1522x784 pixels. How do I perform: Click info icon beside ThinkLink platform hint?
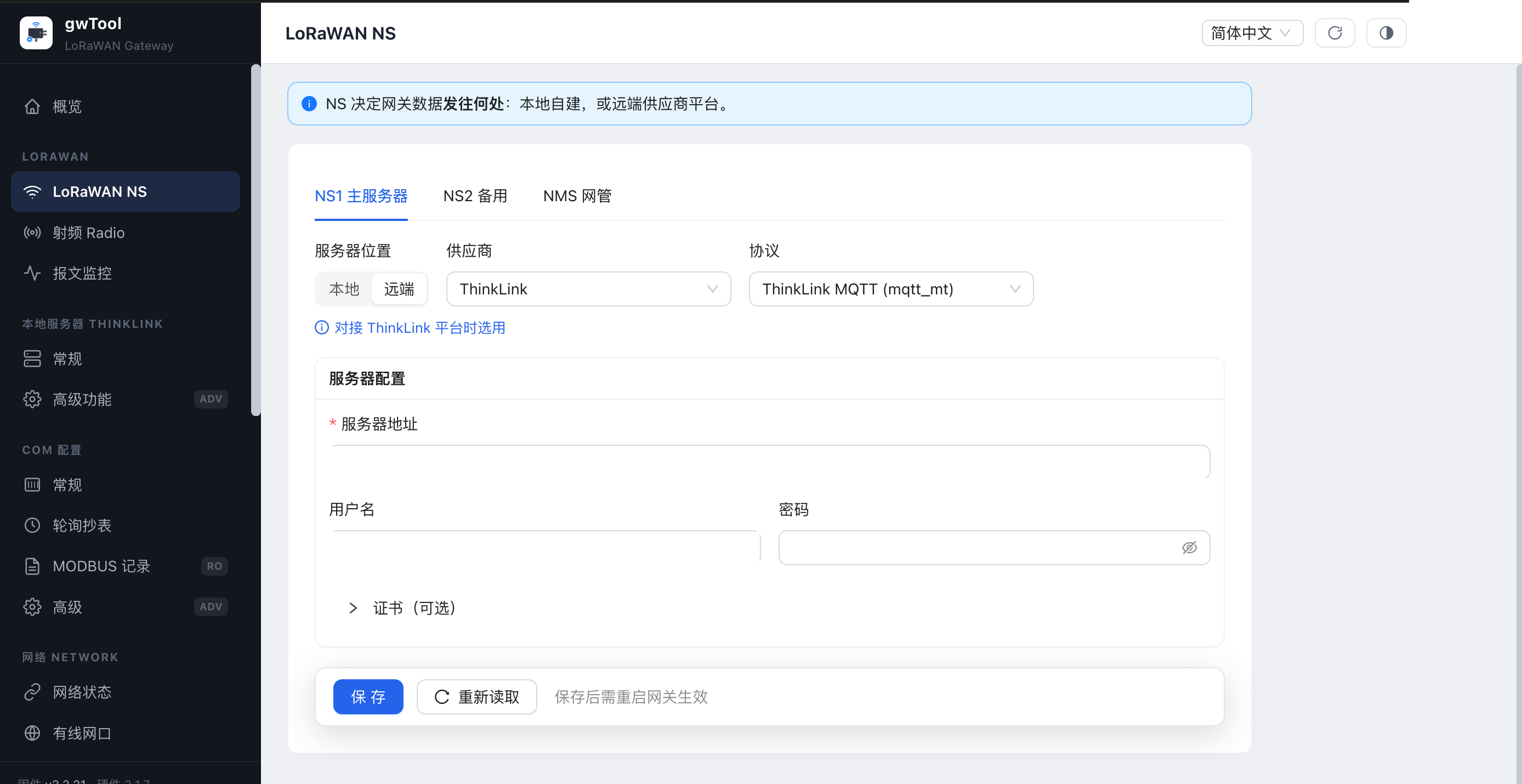(x=321, y=327)
